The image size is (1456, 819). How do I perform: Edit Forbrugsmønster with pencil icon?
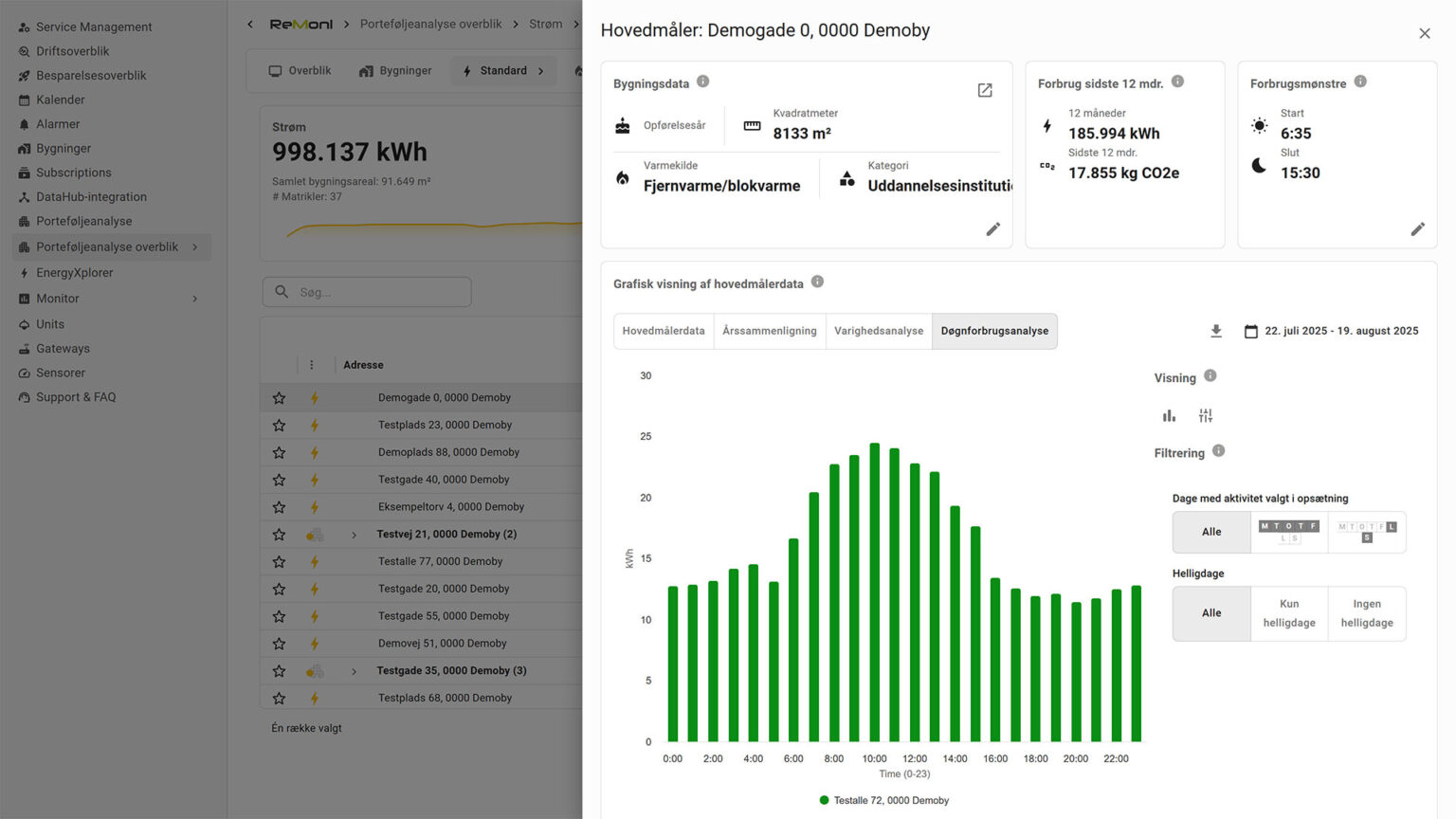[1417, 229]
